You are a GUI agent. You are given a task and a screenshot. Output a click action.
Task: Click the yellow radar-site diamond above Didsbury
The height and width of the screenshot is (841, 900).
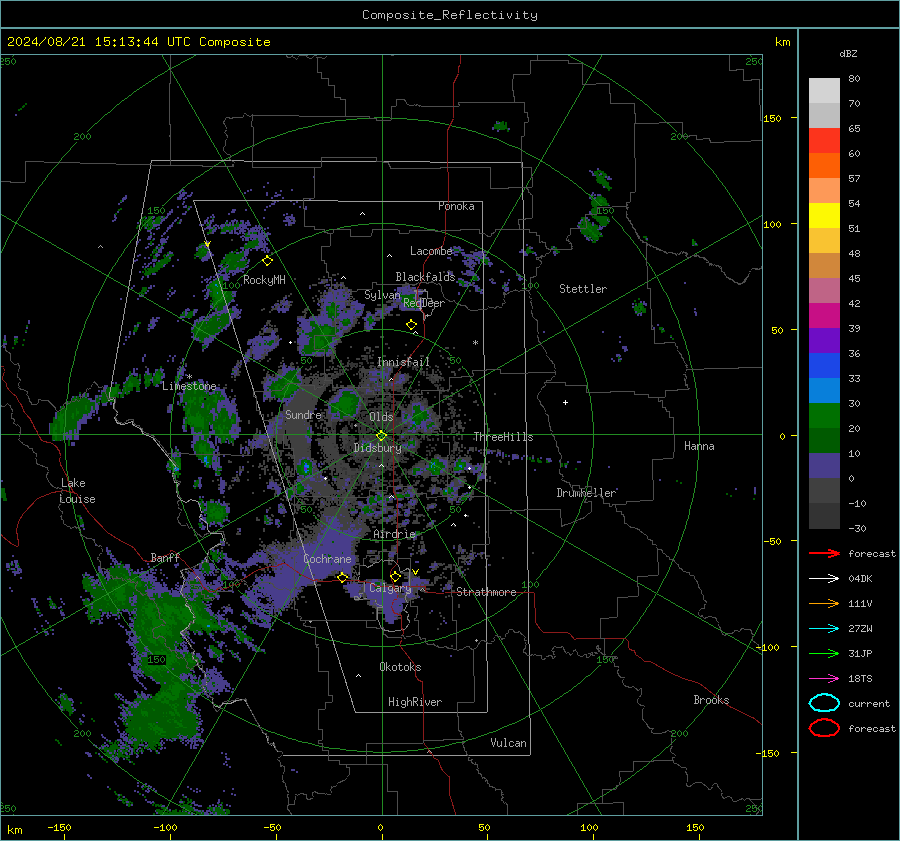[381, 436]
